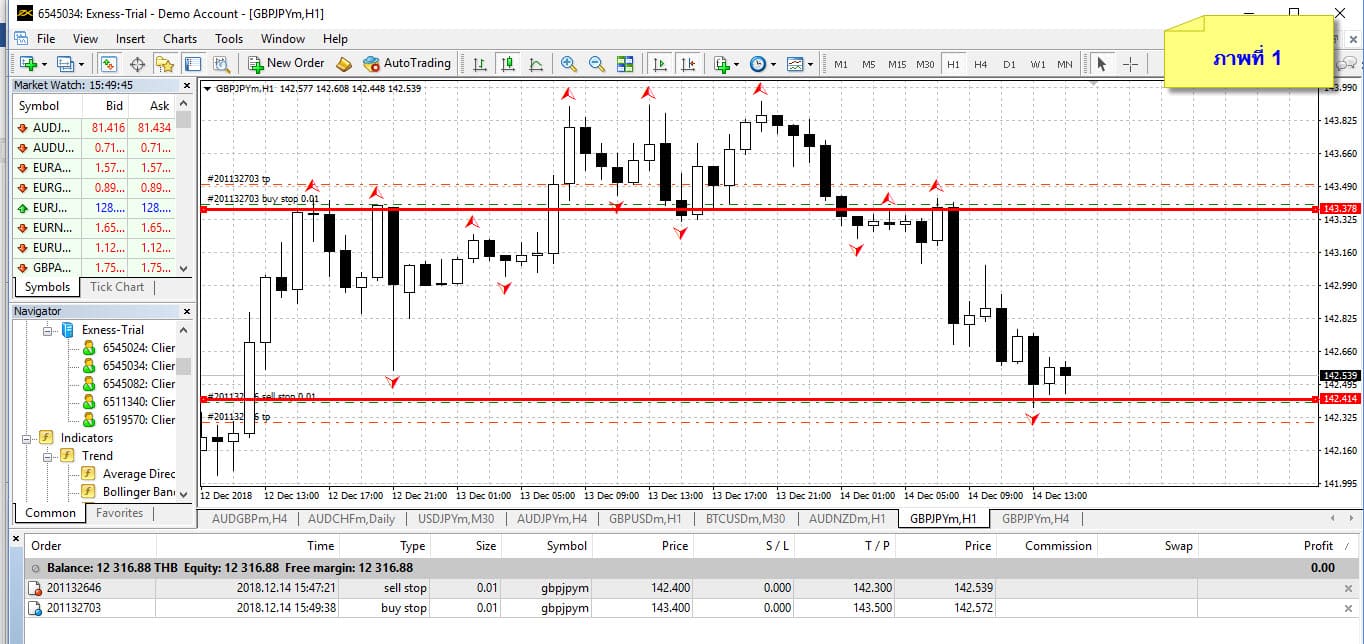Click the Zoom Out magnifier icon
This screenshot has width=1364, height=644.
[597, 64]
